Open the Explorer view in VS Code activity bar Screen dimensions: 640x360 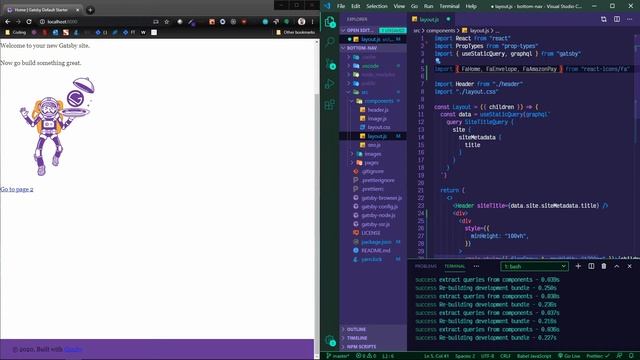point(330,22)
